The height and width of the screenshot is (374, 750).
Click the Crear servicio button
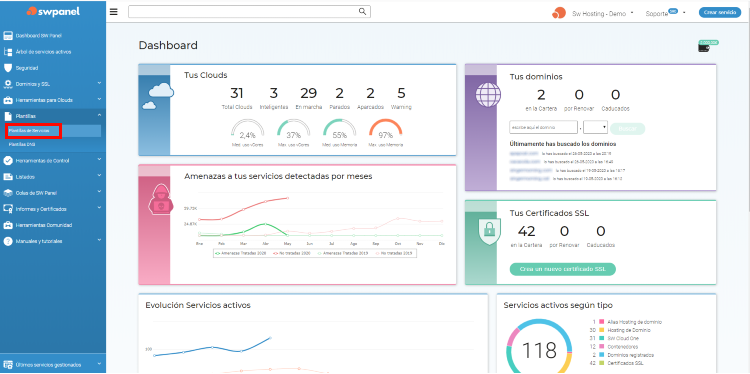[720, 13]
